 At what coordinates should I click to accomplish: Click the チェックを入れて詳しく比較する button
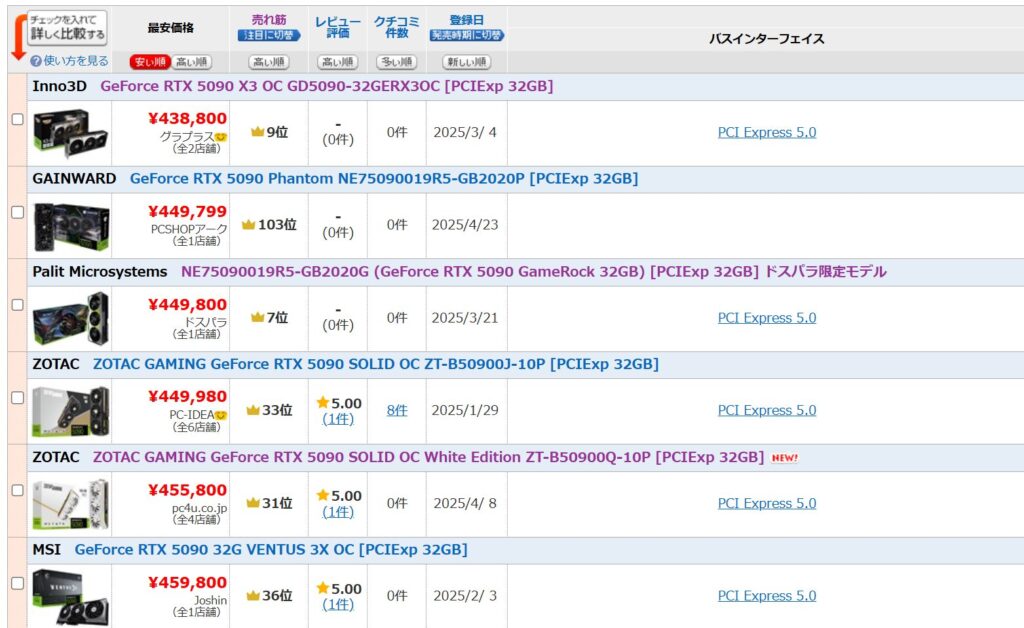coord(67,27)
